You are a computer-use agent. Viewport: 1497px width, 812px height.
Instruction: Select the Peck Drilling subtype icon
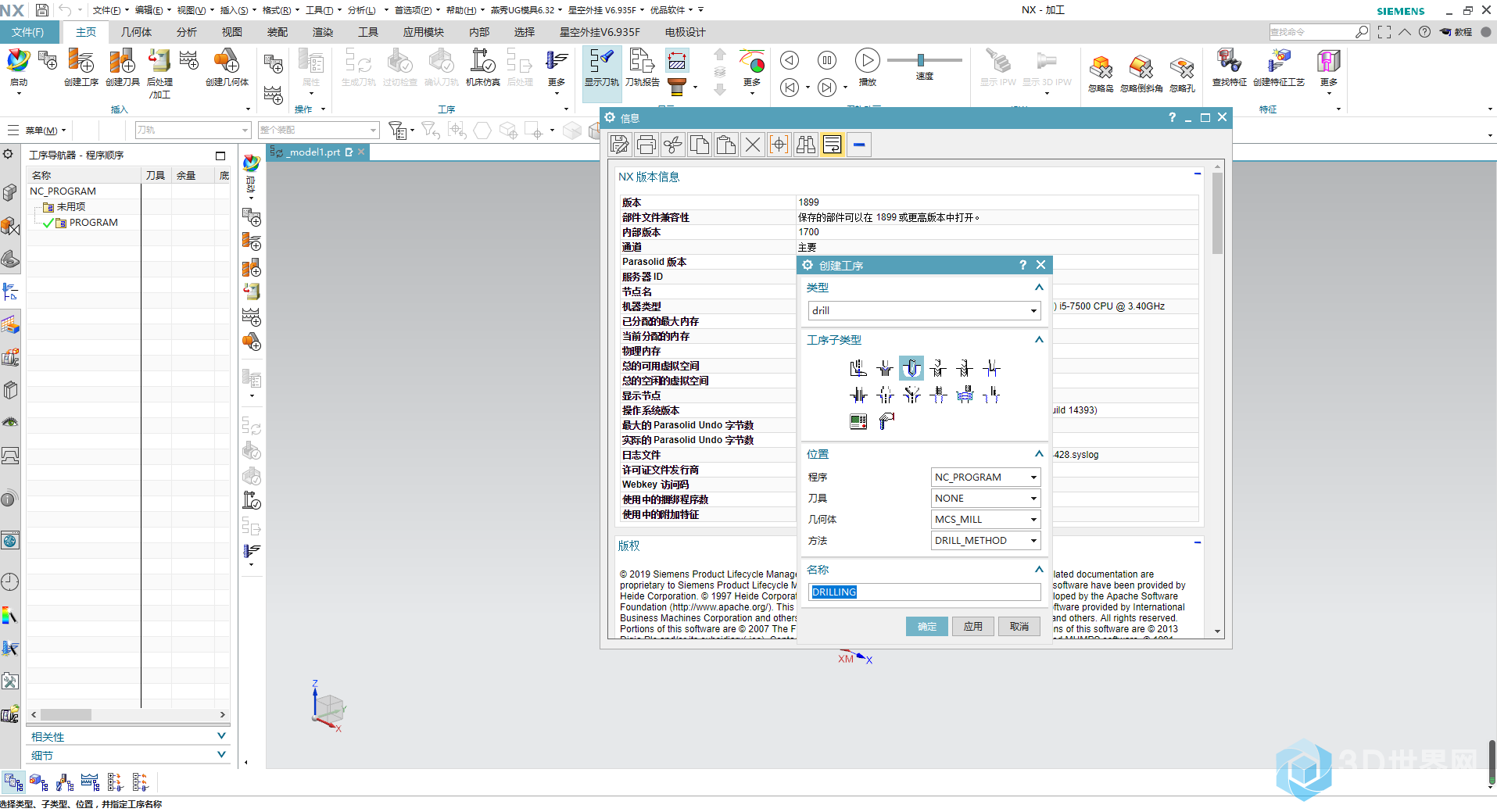click(x=938, y=368)
